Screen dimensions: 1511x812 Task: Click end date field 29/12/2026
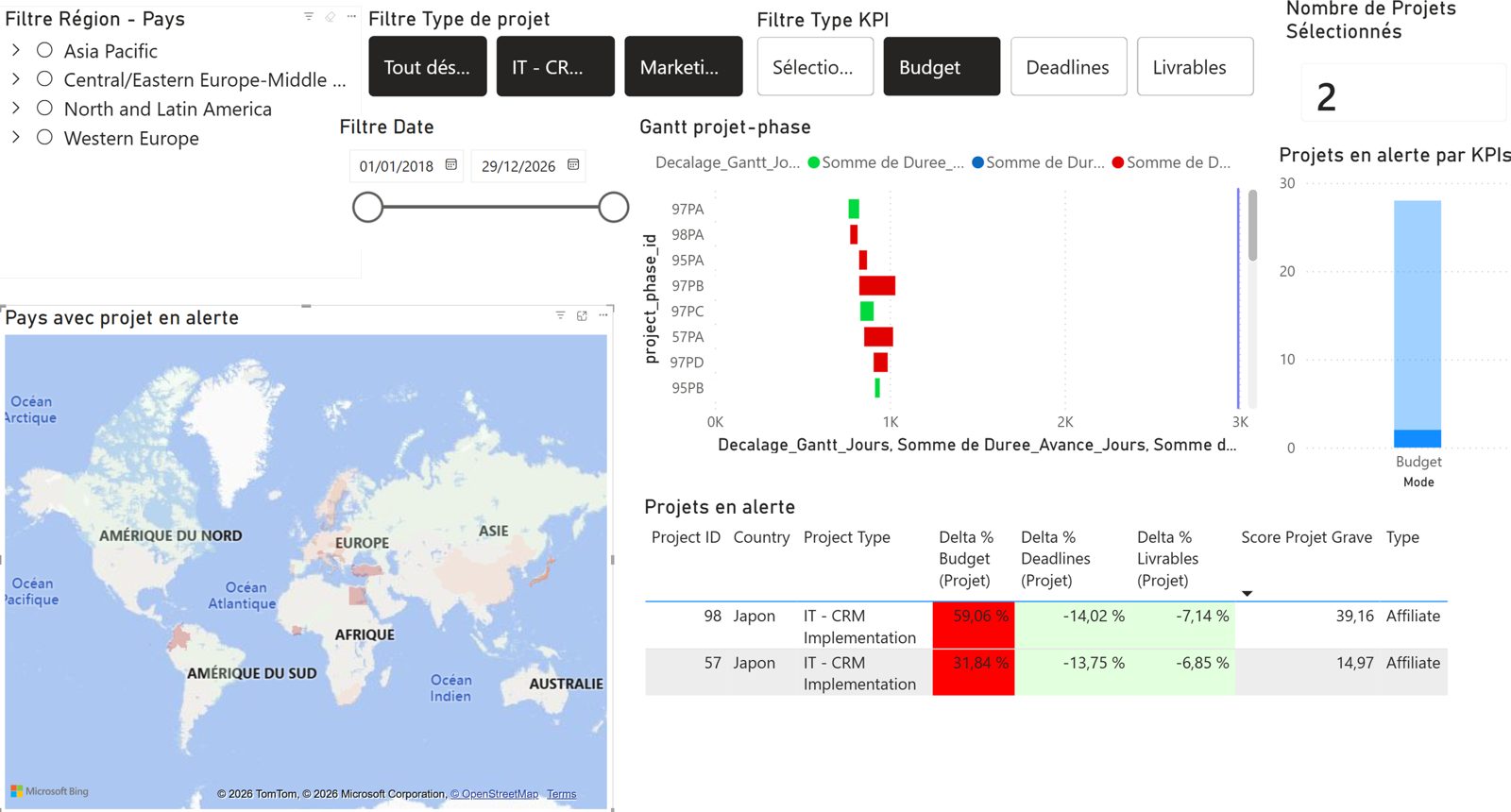click(x=529, y=165)
